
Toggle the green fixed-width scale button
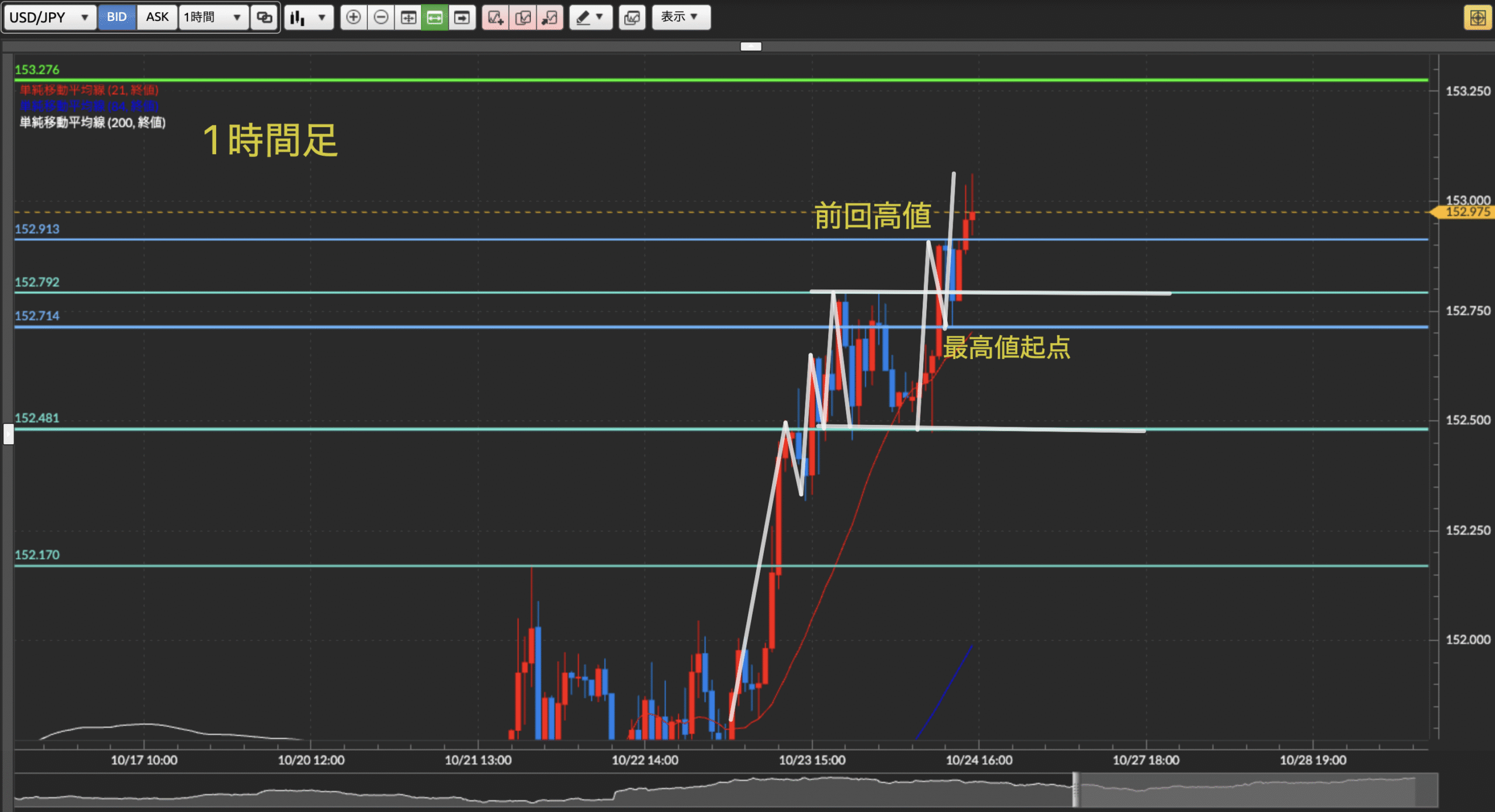coord(435,18)
